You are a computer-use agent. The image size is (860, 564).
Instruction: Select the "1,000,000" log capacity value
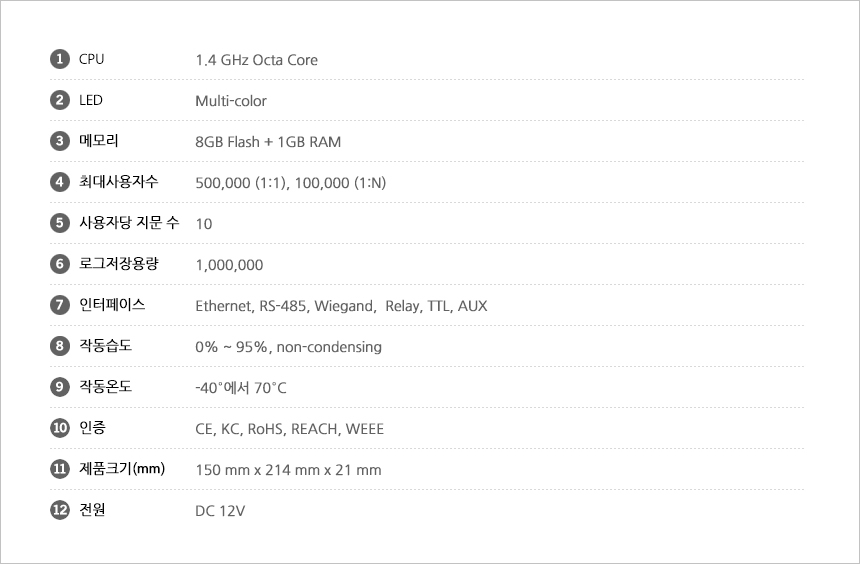coord(229,265)
